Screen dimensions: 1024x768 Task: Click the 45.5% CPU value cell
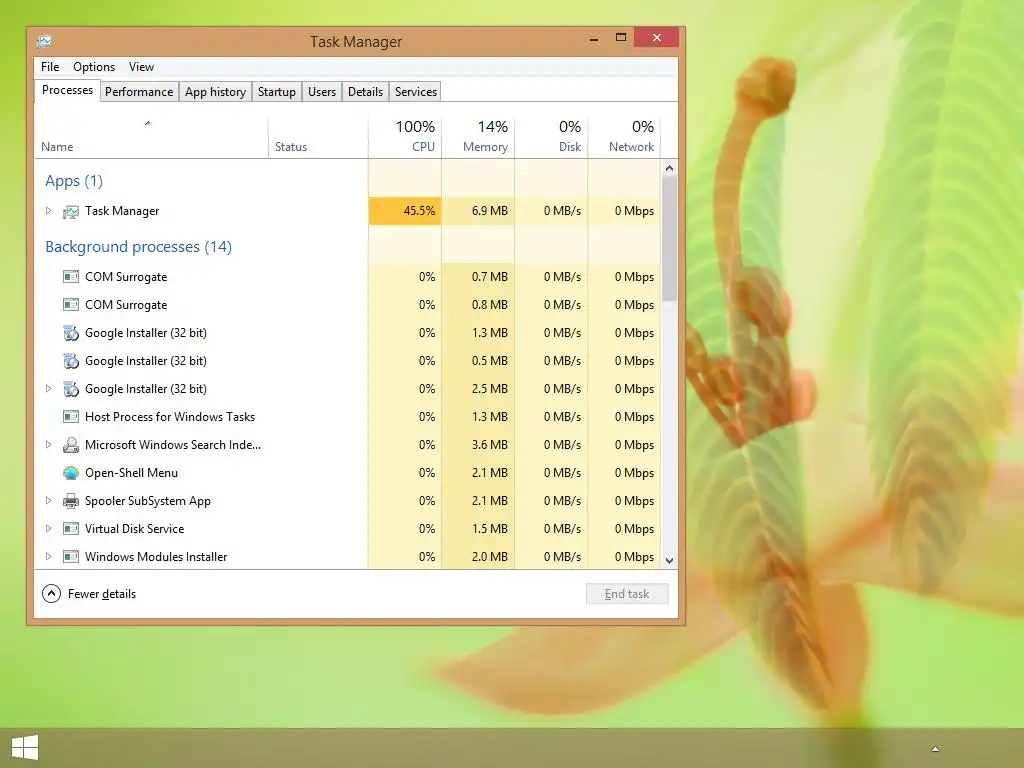(405, 211)
